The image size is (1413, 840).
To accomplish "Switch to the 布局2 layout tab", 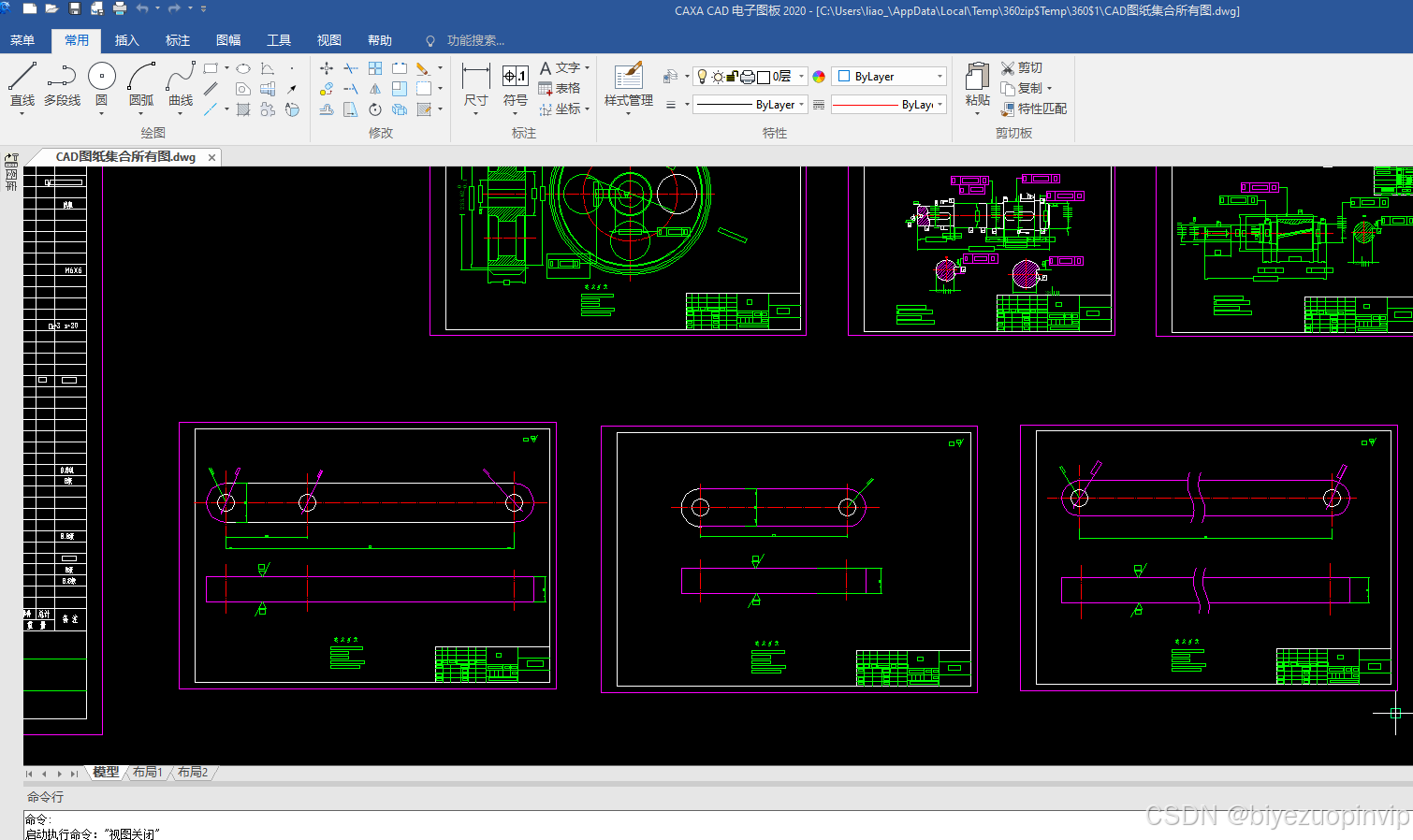I will click(x=193, y=773).
